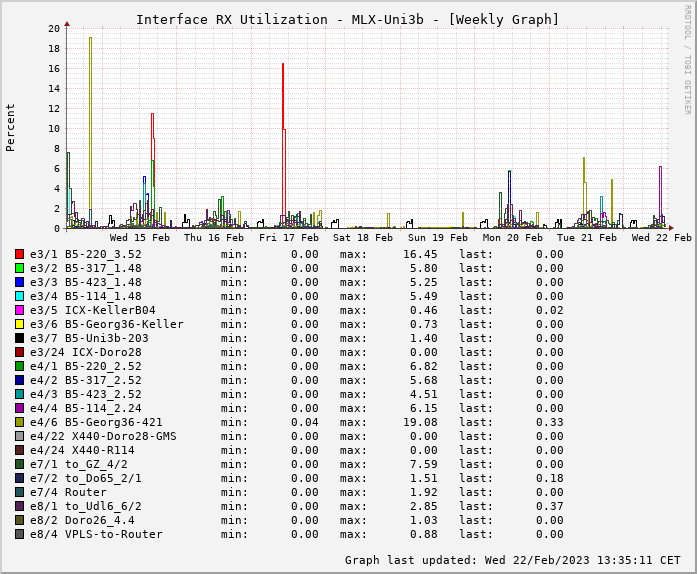Screen dimensions: 697x574
Task: Select the e4/22 X440-Doro28-GMS legend label
Action: (x=103, y=436)
